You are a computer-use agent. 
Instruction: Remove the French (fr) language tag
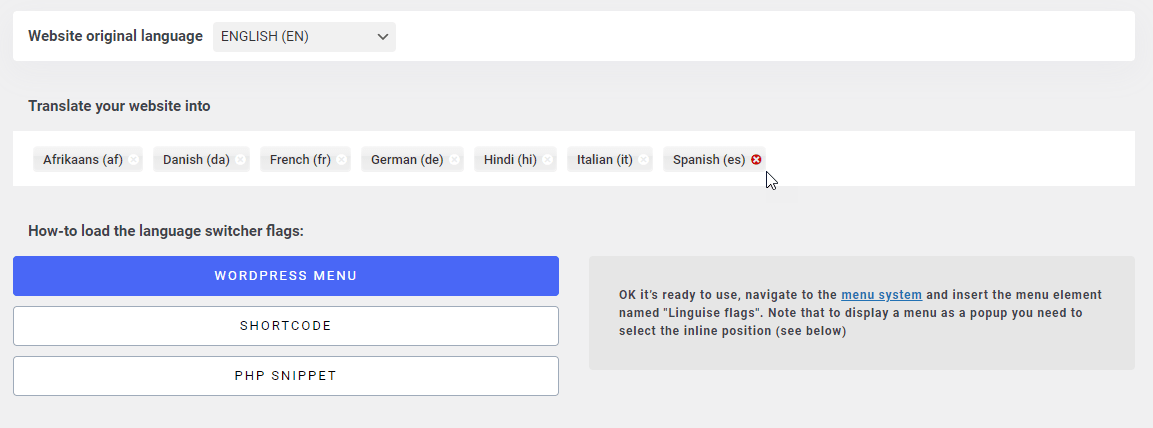pos(342,160)
